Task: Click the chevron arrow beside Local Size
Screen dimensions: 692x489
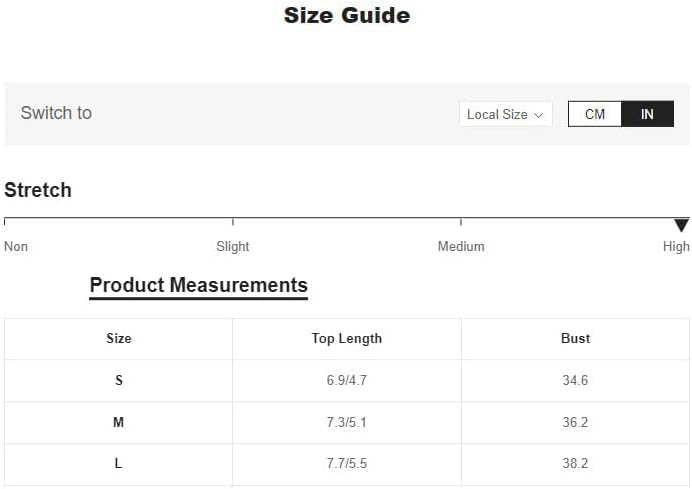Action: tap(539, 115)
